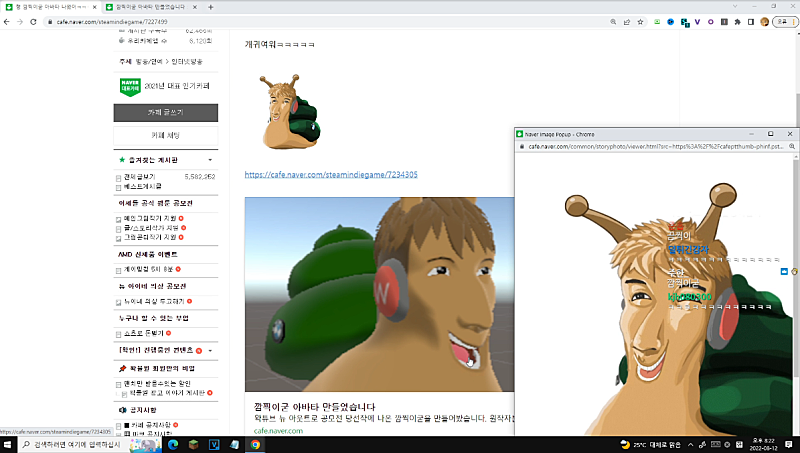The image size is (800, 453).
Task: Open the Chrome icon on the taskbar
Action: point(255,445)
